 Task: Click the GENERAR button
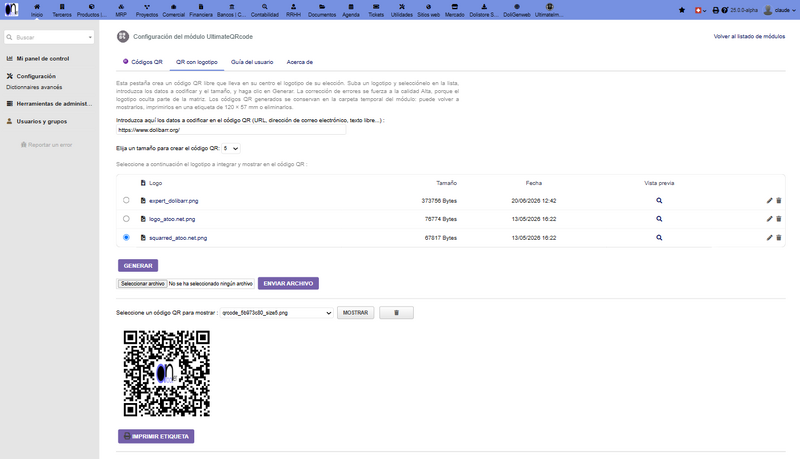tap(138, 266)
